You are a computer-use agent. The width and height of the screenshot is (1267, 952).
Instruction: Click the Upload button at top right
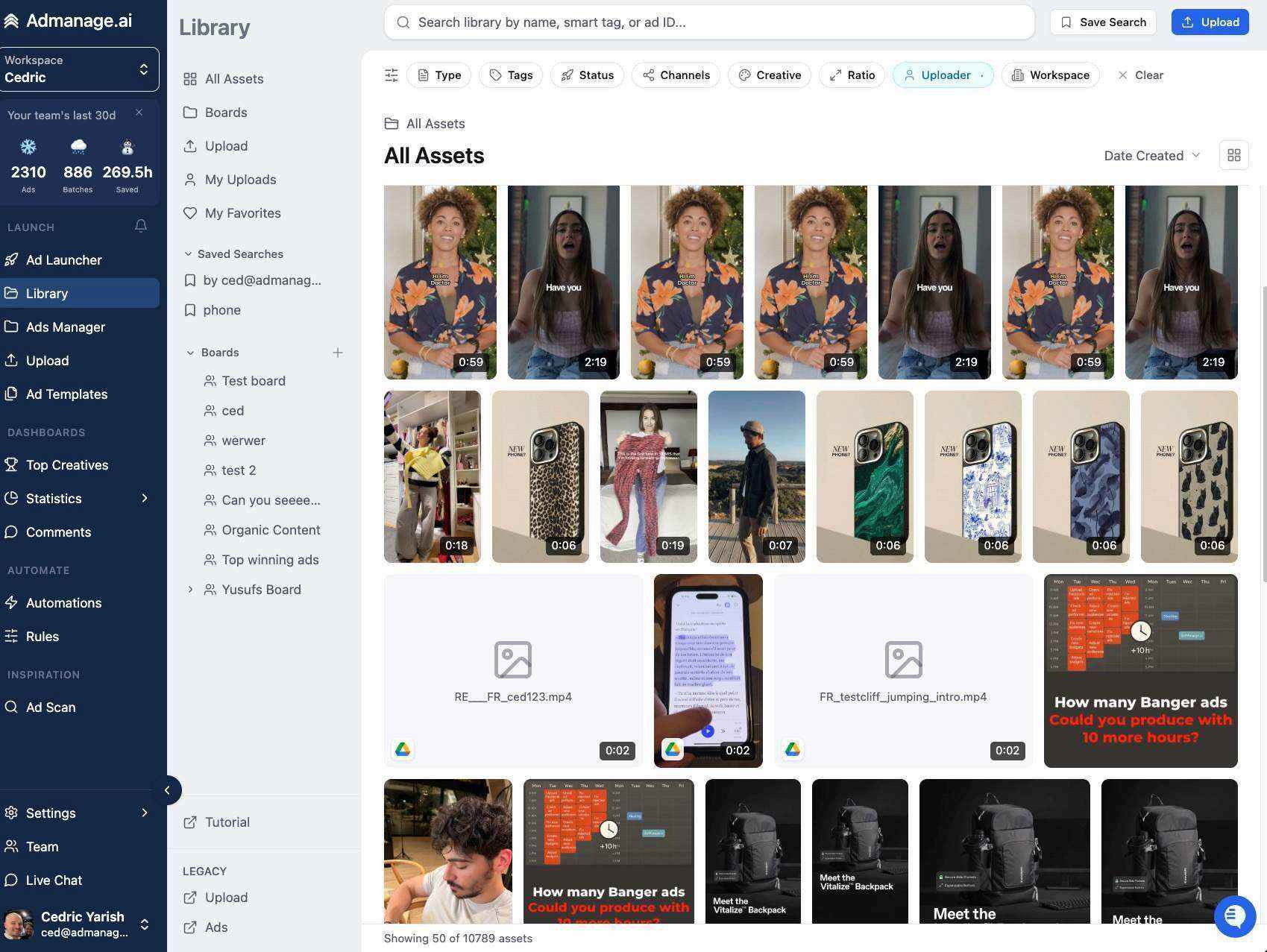click(1210, 22)
